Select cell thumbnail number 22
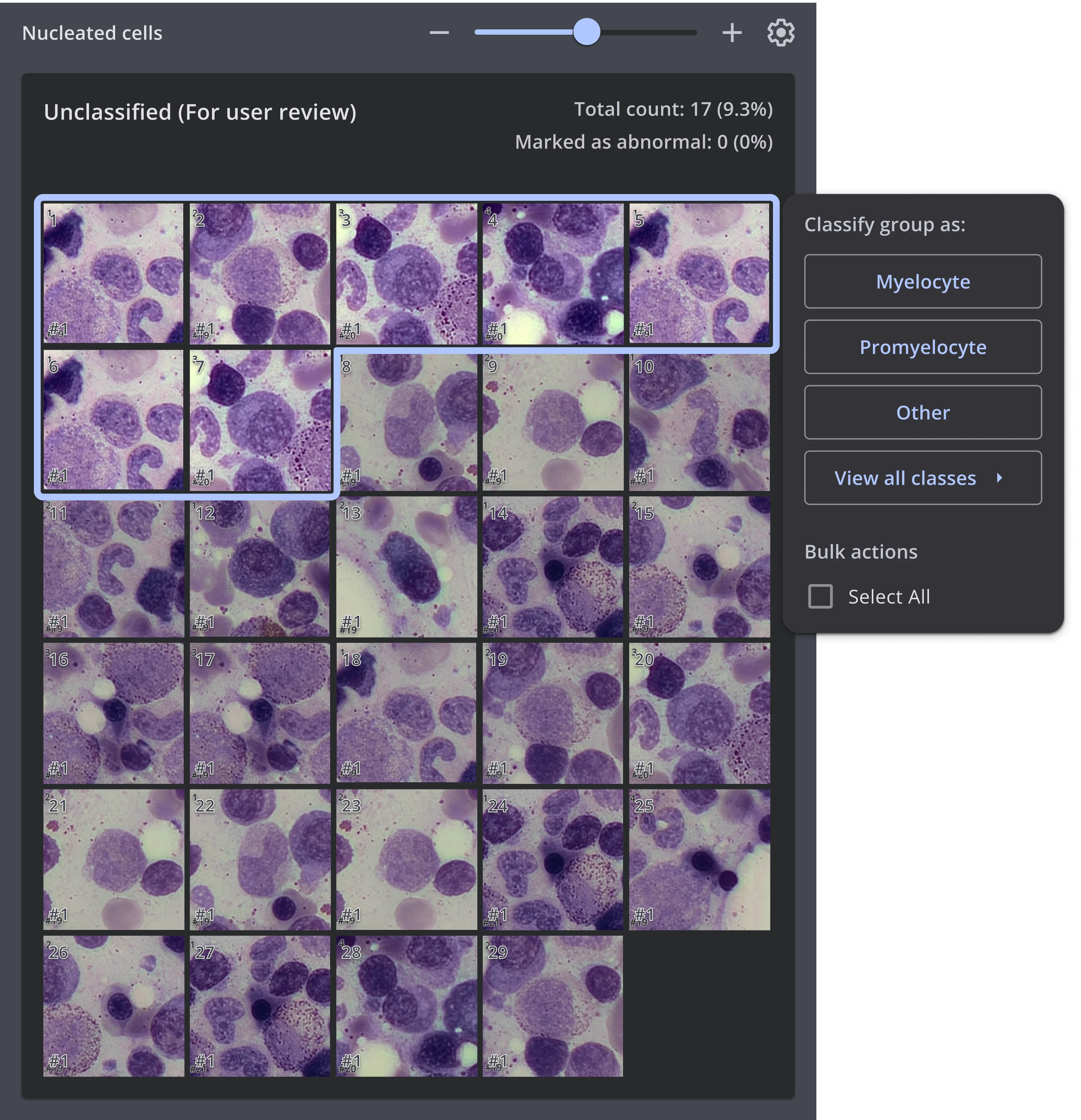The image size is (1081, 1120). coord(260,860)
